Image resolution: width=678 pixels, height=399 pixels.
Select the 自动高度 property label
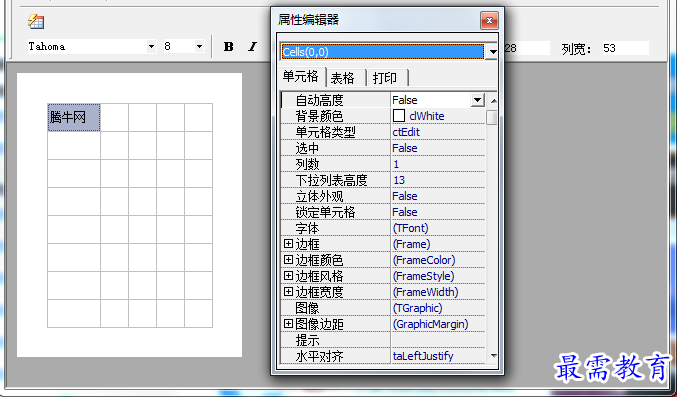point(319,100)
